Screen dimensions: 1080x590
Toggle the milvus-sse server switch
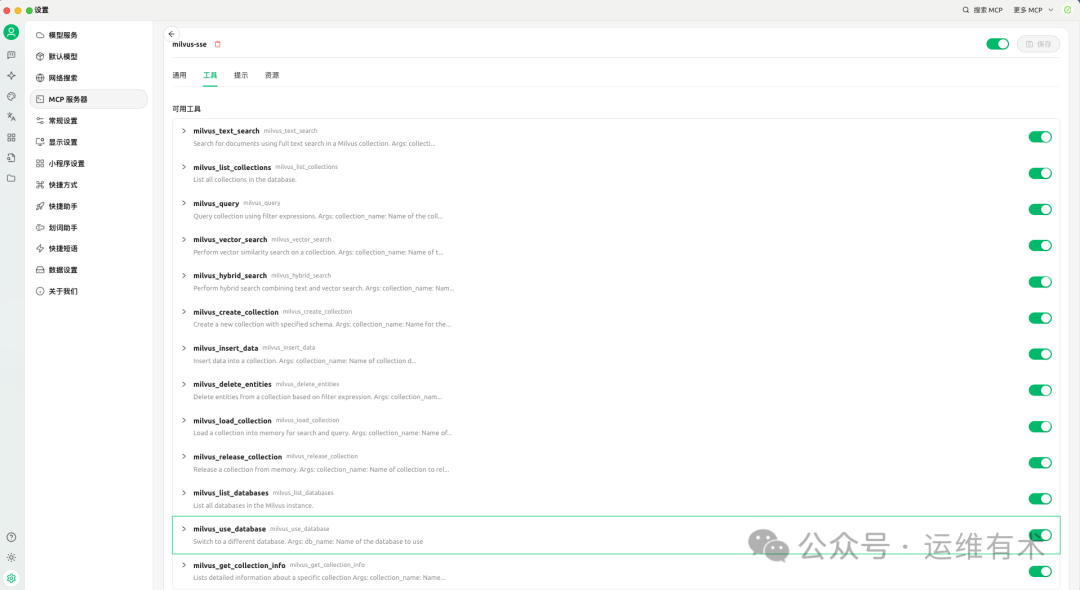[997, 44]
